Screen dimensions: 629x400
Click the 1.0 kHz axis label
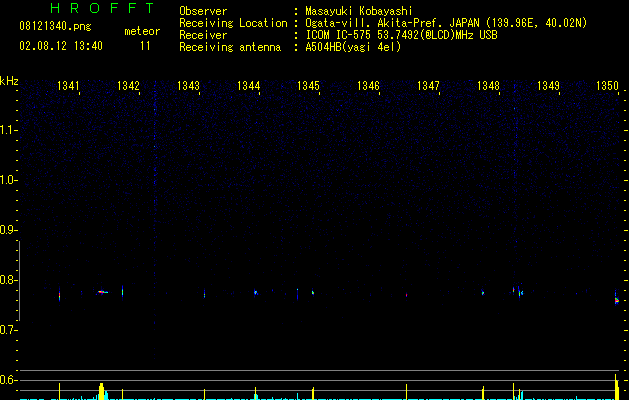tap(8, 180)
